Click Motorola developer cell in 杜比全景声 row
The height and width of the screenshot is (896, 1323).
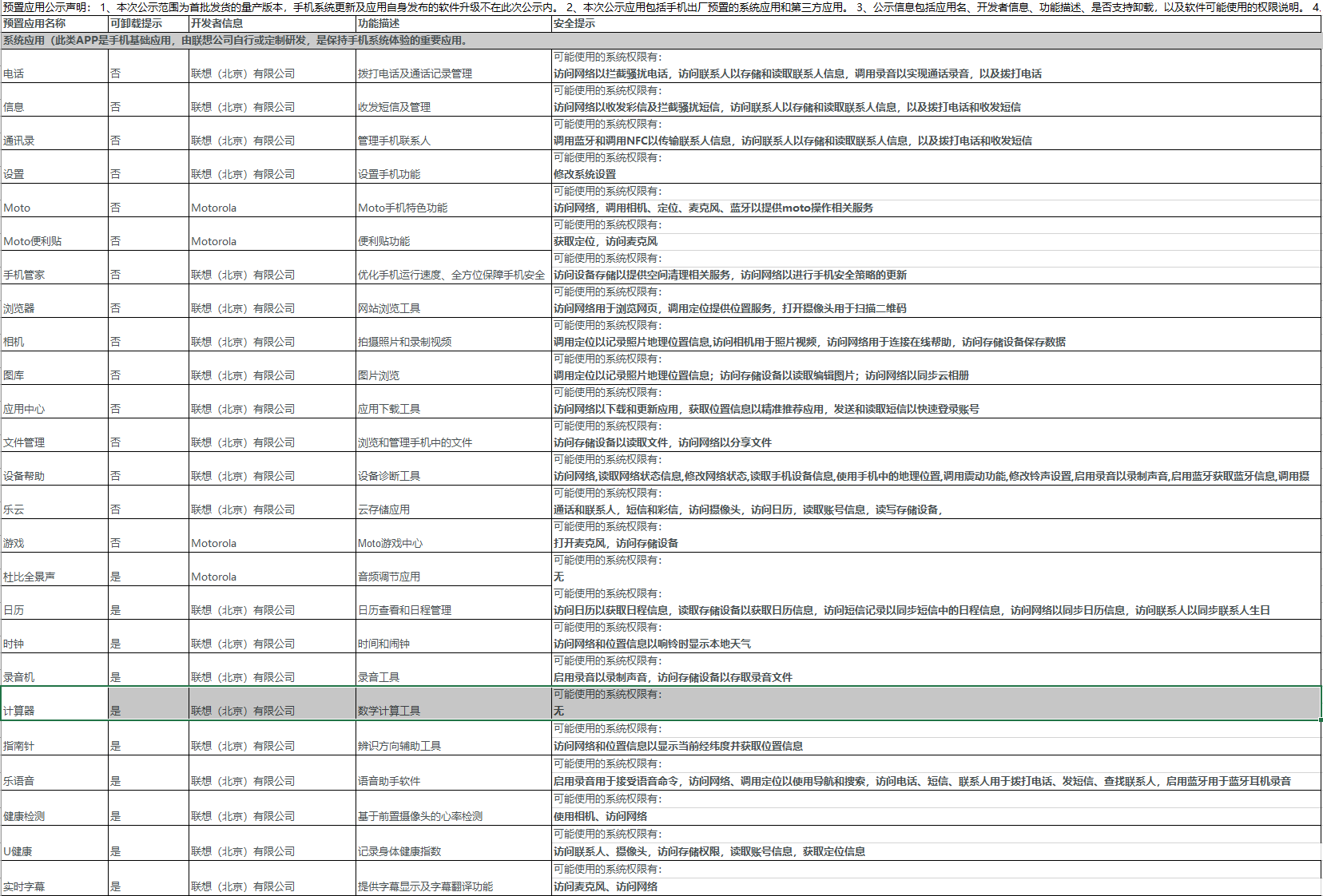coord(272,569)
